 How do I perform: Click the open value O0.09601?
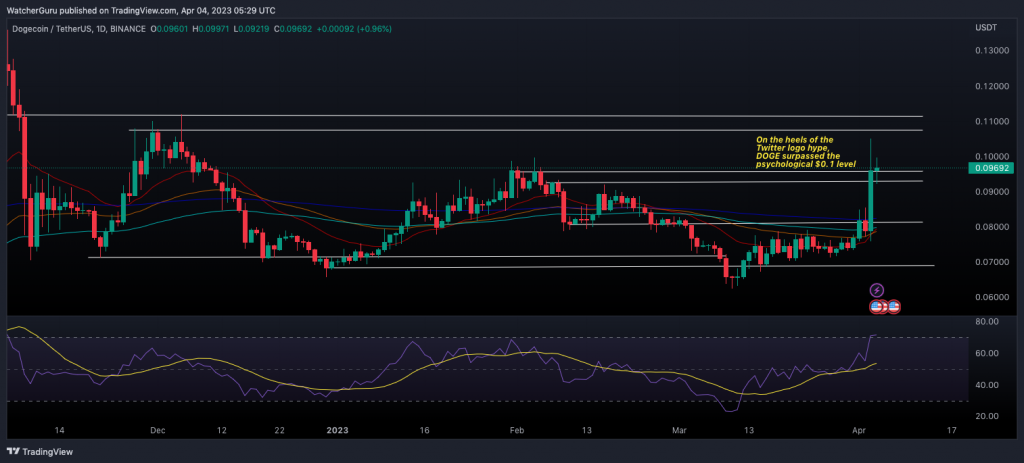click(x=170, y=29)
